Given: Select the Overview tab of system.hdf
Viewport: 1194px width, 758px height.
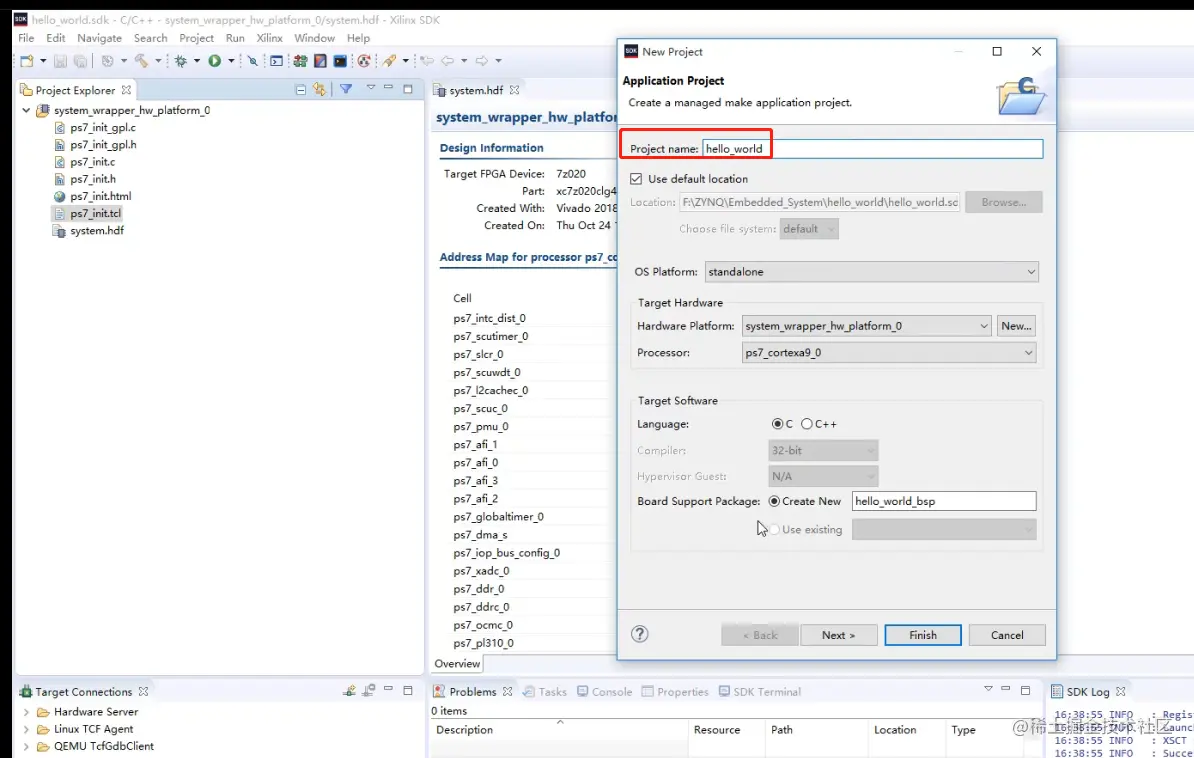Looking at the screenshot, I should point(457,664).
